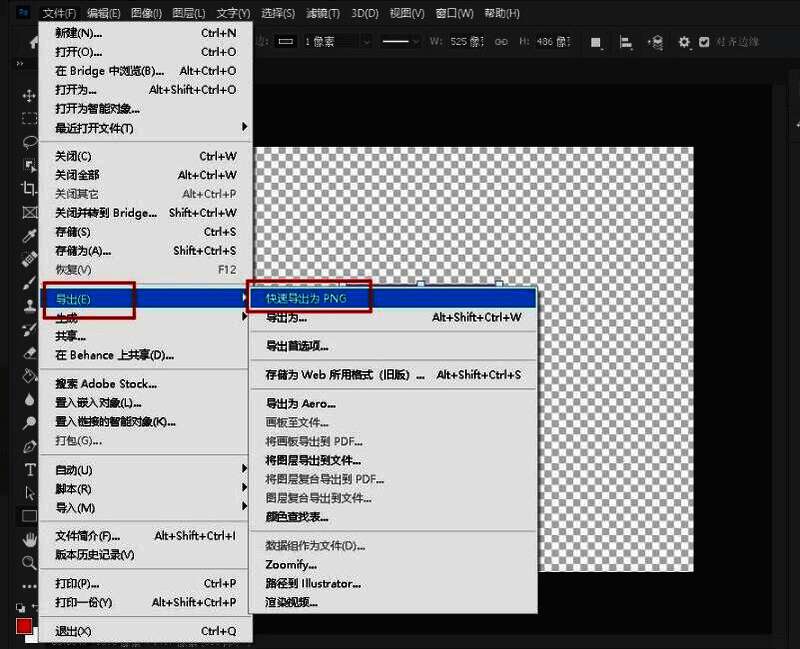
Task: Click the W field showing 525 像素
Action: point(465,43)
